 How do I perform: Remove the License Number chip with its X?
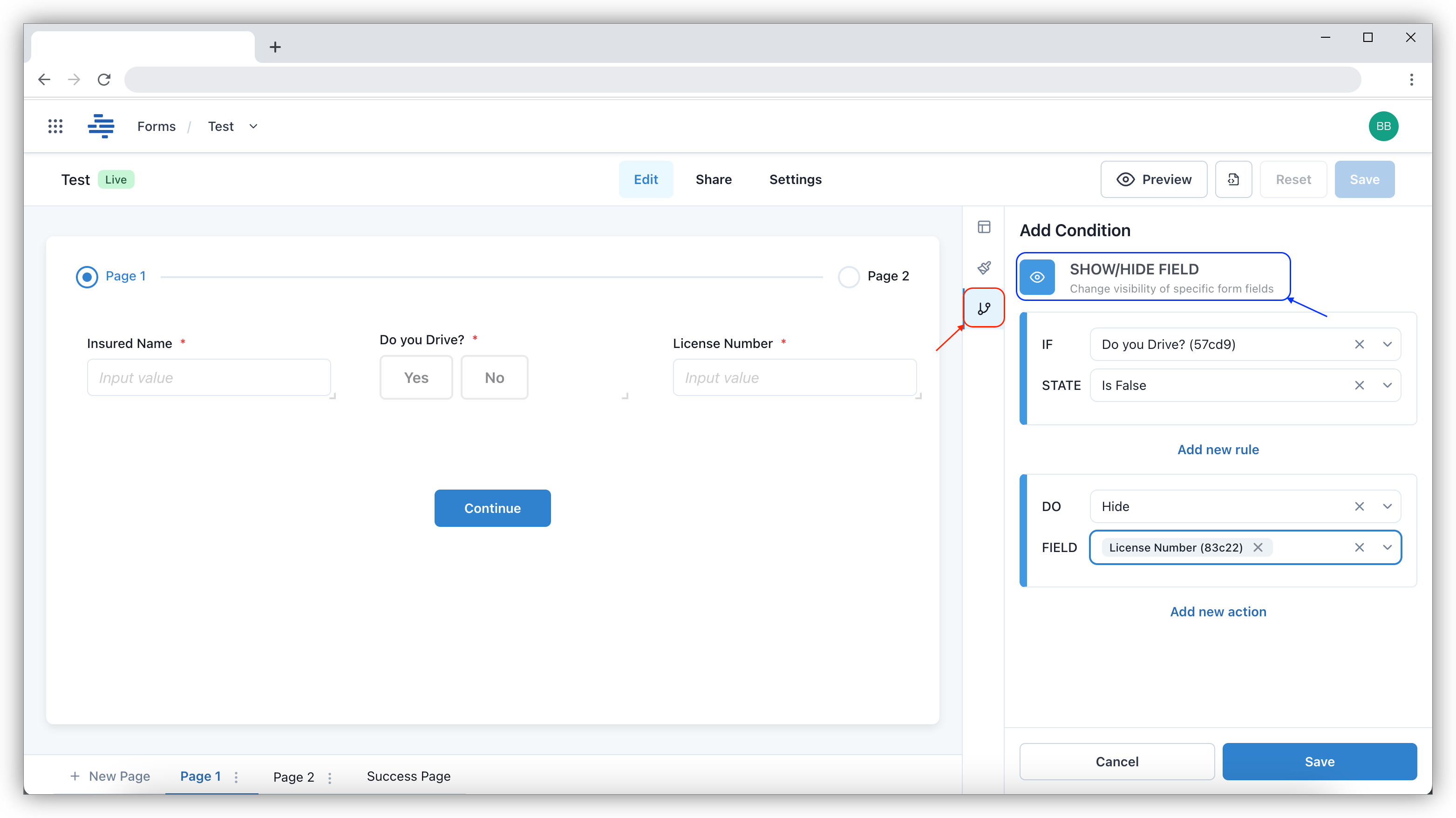[x=1259, y=547]
